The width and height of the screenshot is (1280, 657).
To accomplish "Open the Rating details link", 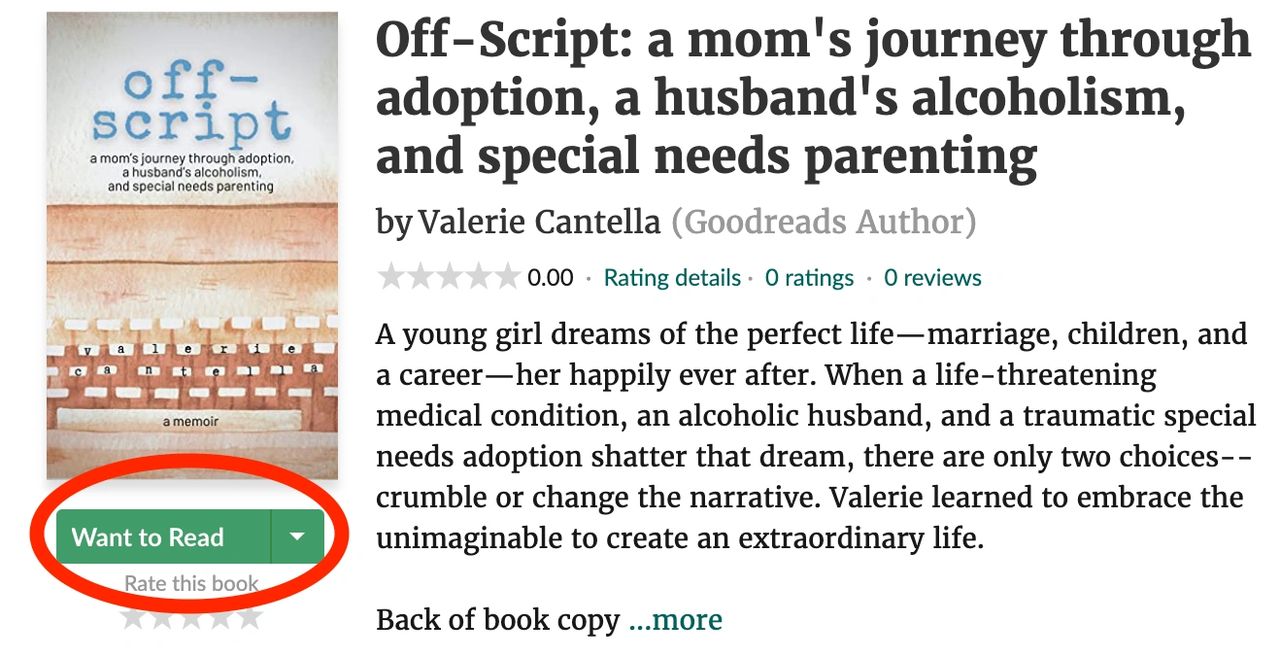I will 672,278.
